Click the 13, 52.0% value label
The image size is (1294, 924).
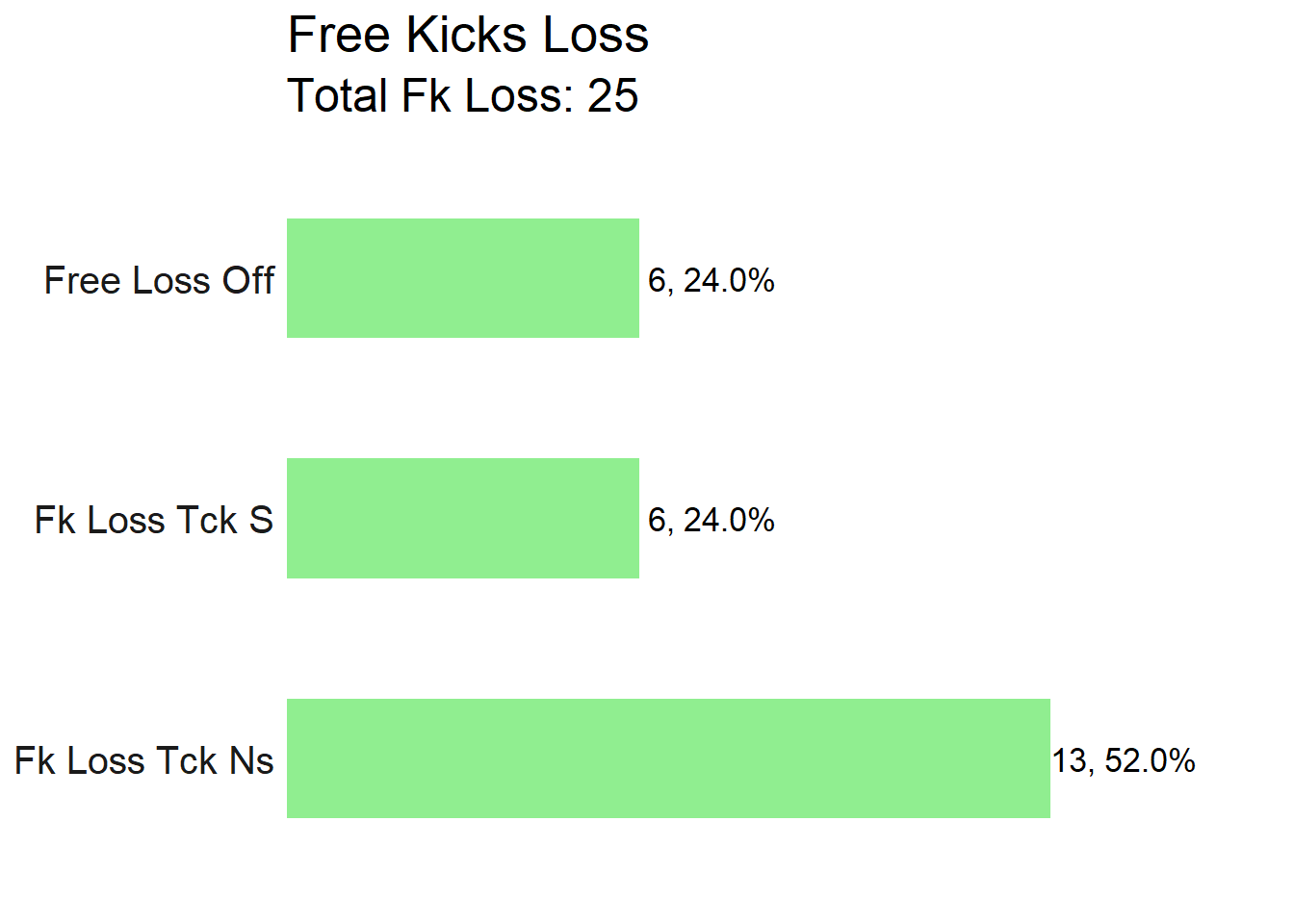(x=1124, y=760)
